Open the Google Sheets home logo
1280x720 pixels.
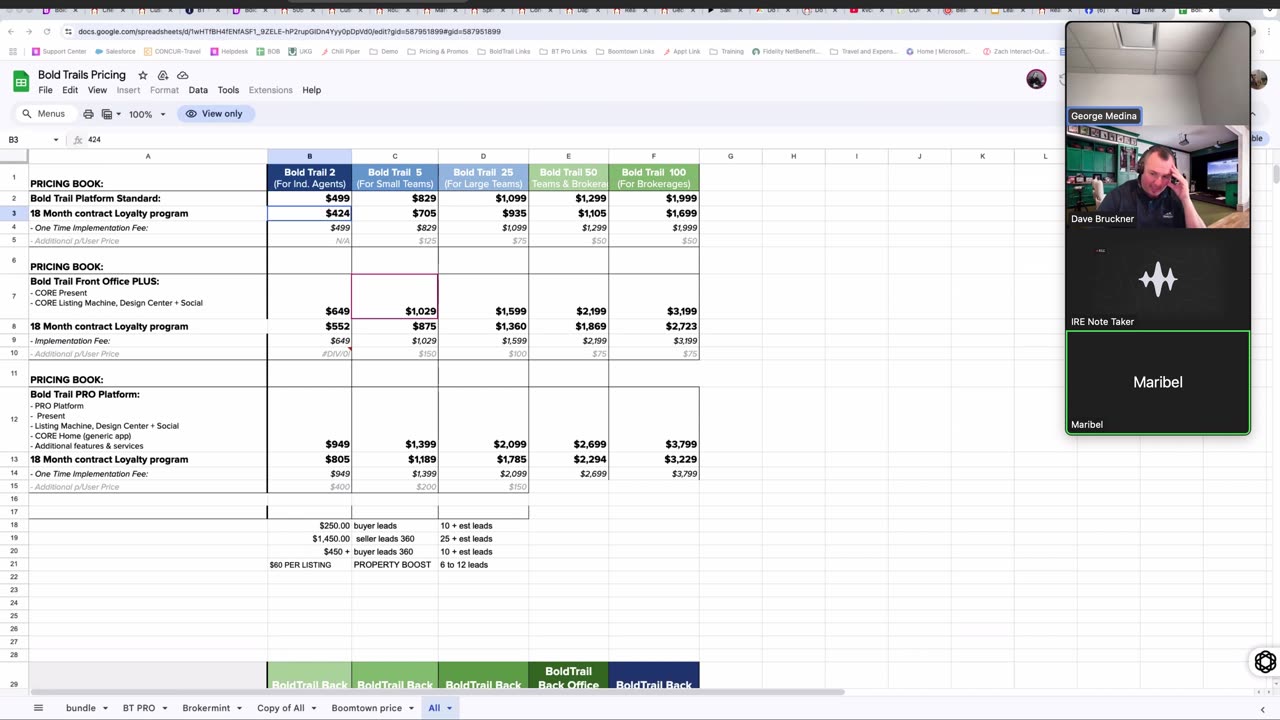(x=21, y=81)
